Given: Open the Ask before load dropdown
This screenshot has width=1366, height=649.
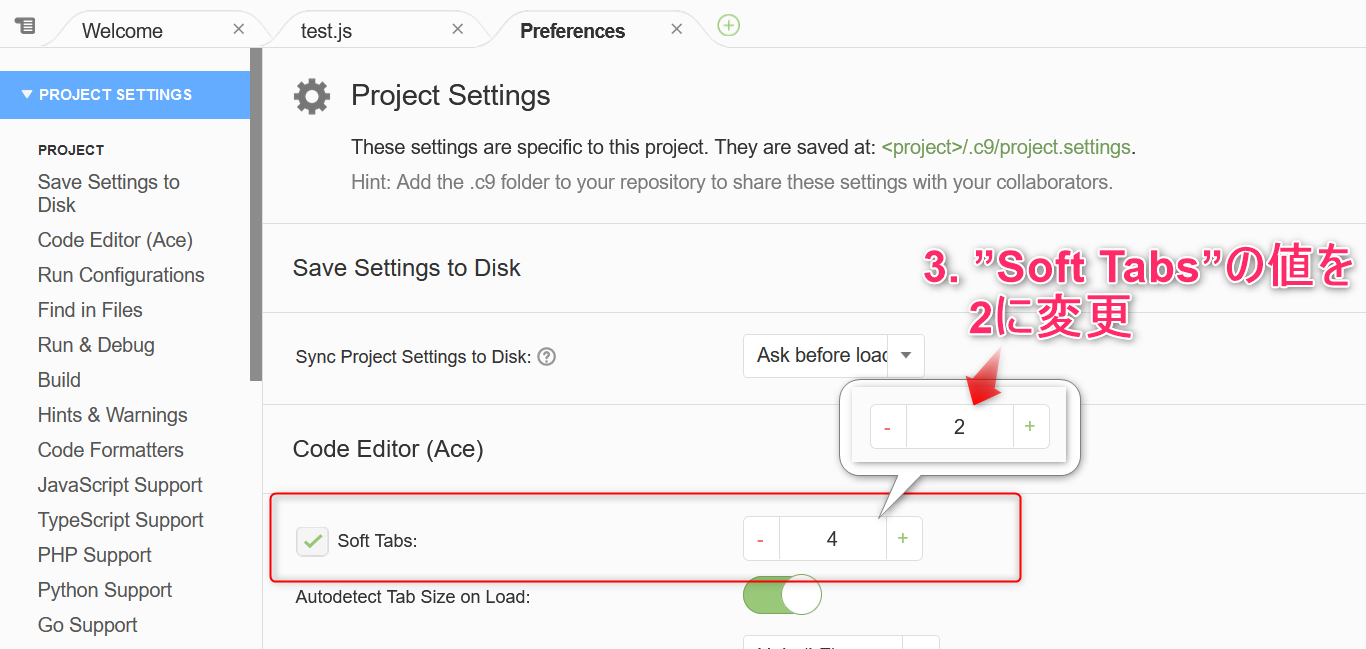Looking at the screenshot, I should [905, 355].
